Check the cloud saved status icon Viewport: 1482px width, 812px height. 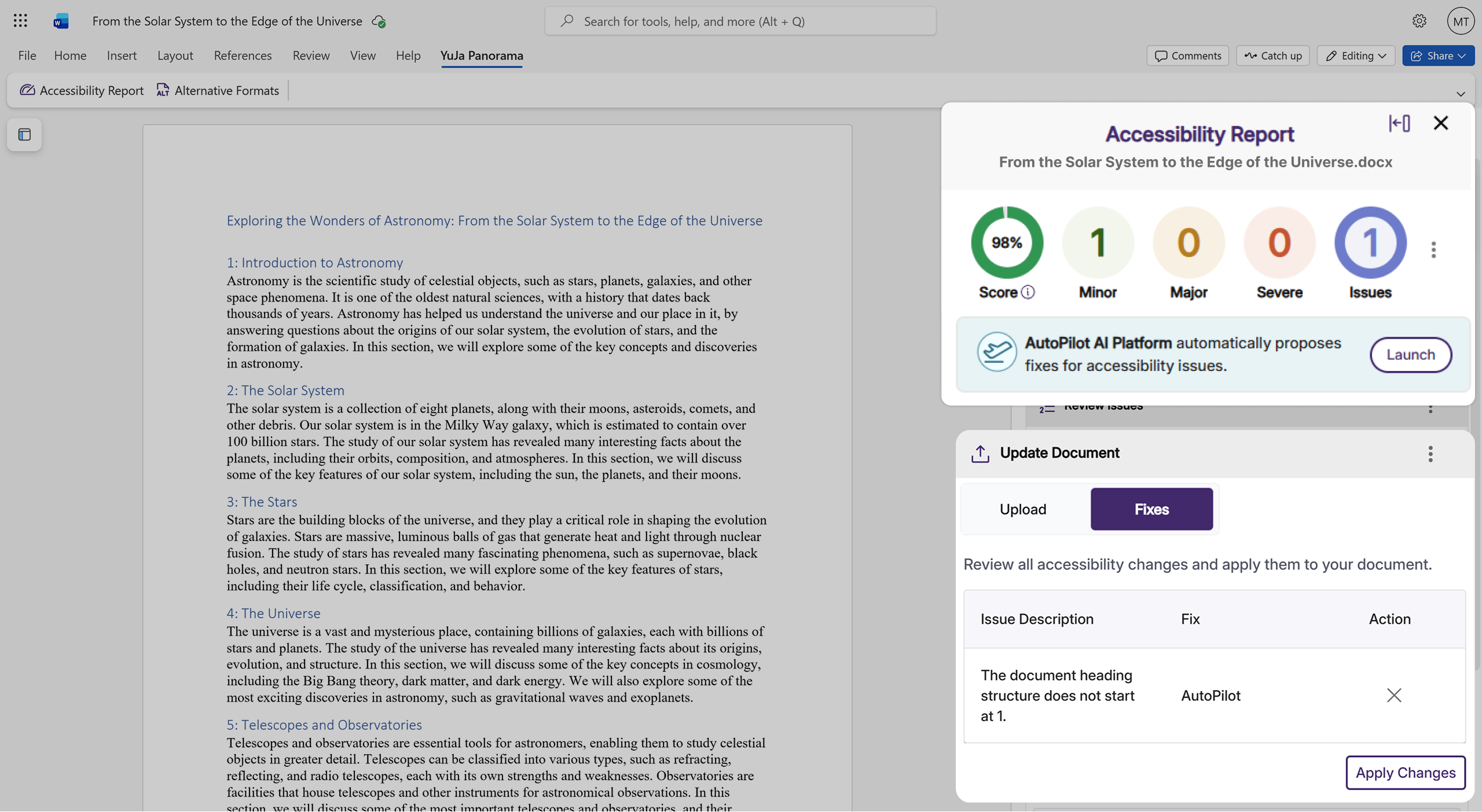coord(380,21)
